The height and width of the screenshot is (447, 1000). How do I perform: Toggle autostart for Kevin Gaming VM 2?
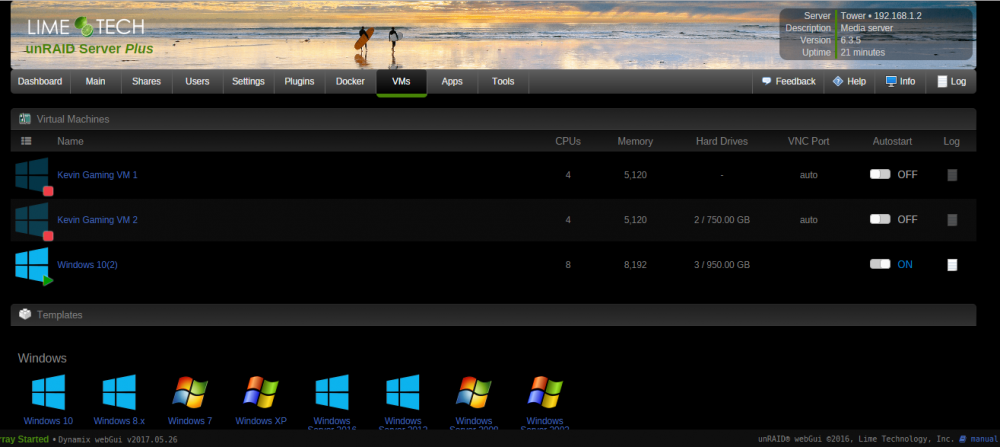pyautogui.click(x=880, y=219)
